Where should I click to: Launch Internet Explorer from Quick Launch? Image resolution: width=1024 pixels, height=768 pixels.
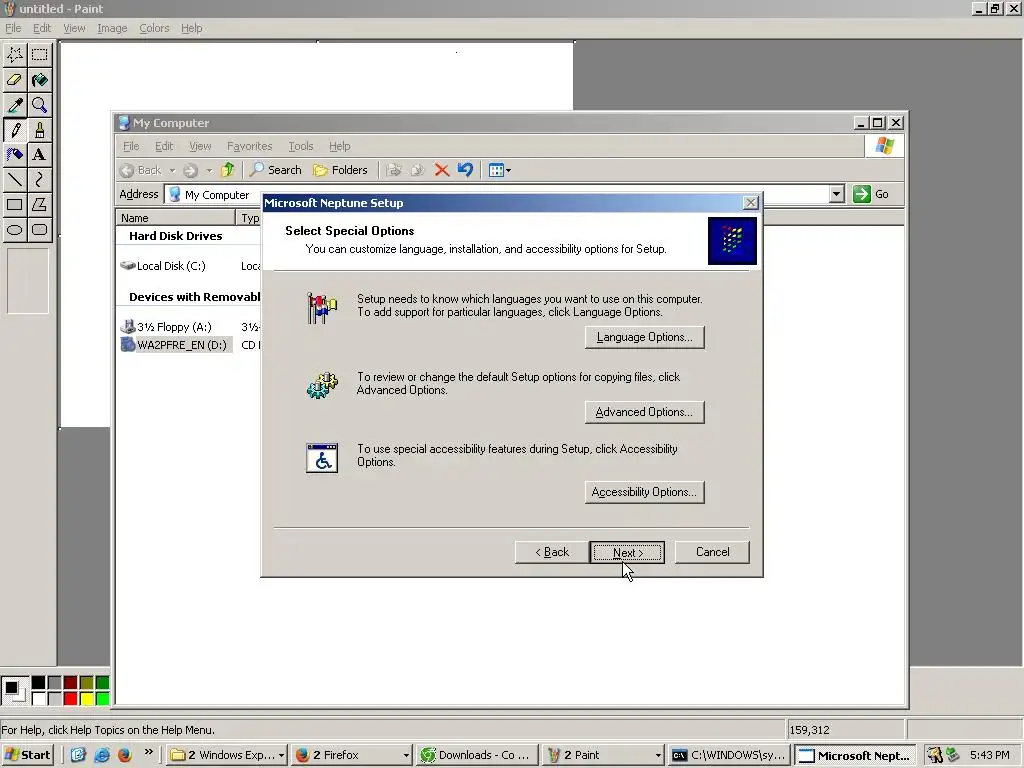pyautogui.click(x=102, y=755)
